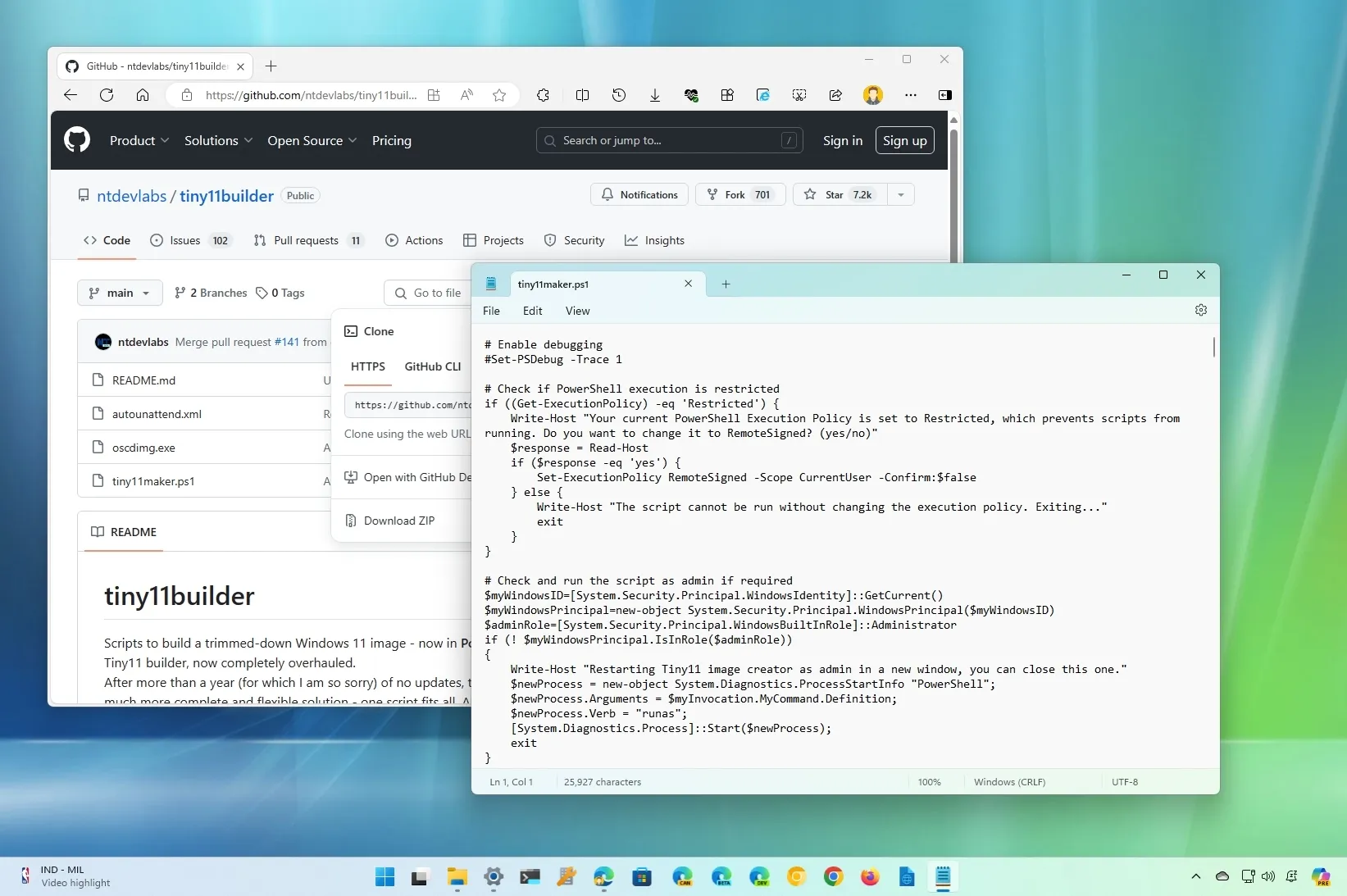Open the oscdimg.exe file
The image size is (1347, 896).
click(x=143, y=448)
